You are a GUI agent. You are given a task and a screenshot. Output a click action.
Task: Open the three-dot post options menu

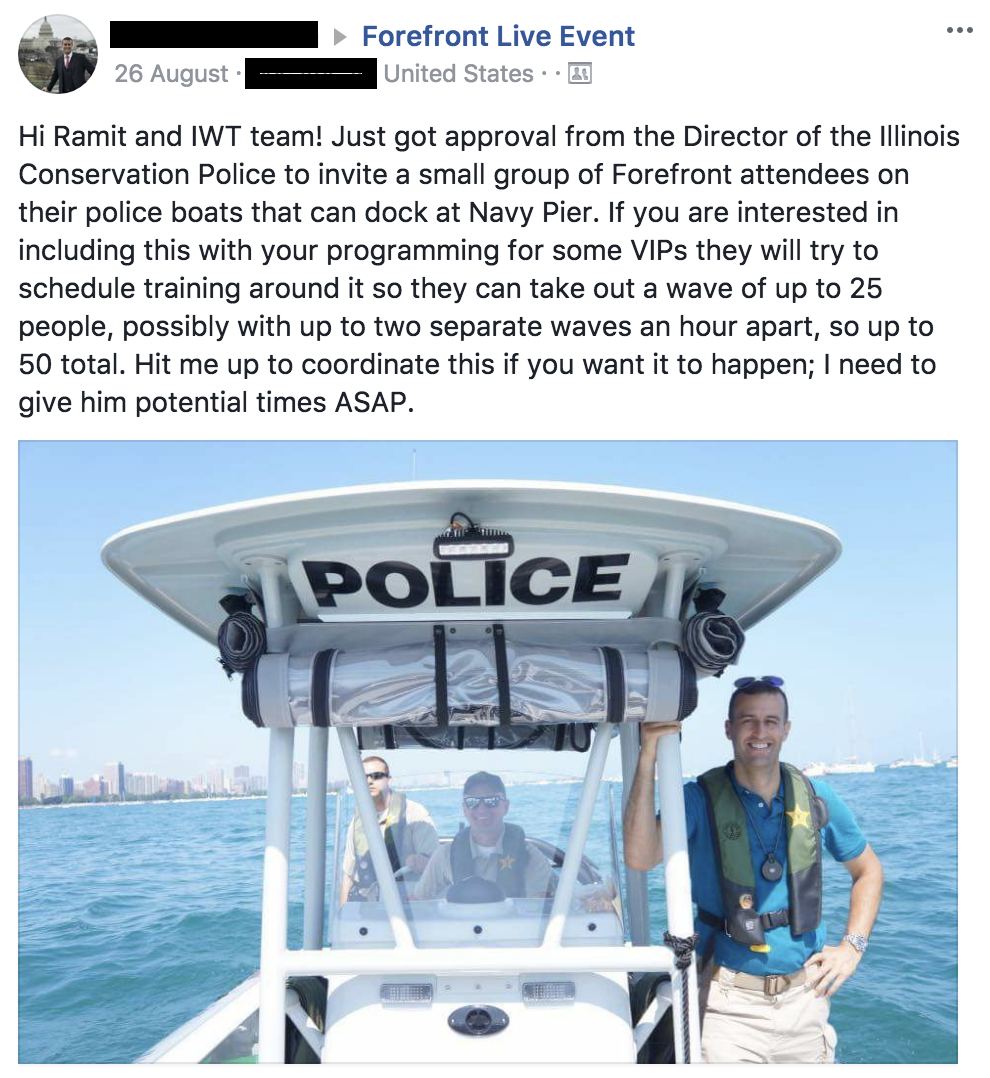tap(960, 30)
